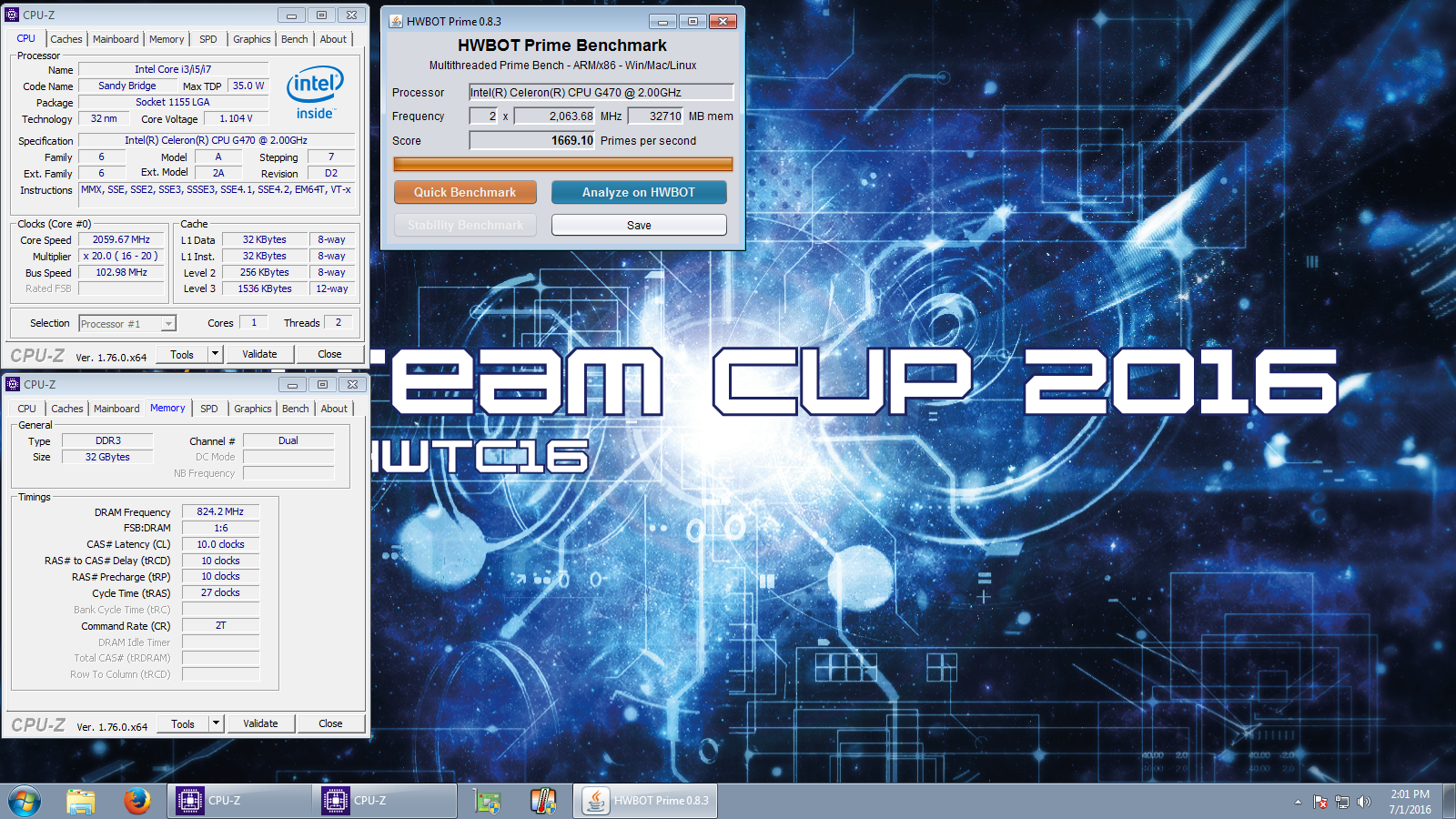This screenshot has width=1456, height=819.
Task: Click Tools button in top CPU-Z
Action: click(x=182, y=354)
